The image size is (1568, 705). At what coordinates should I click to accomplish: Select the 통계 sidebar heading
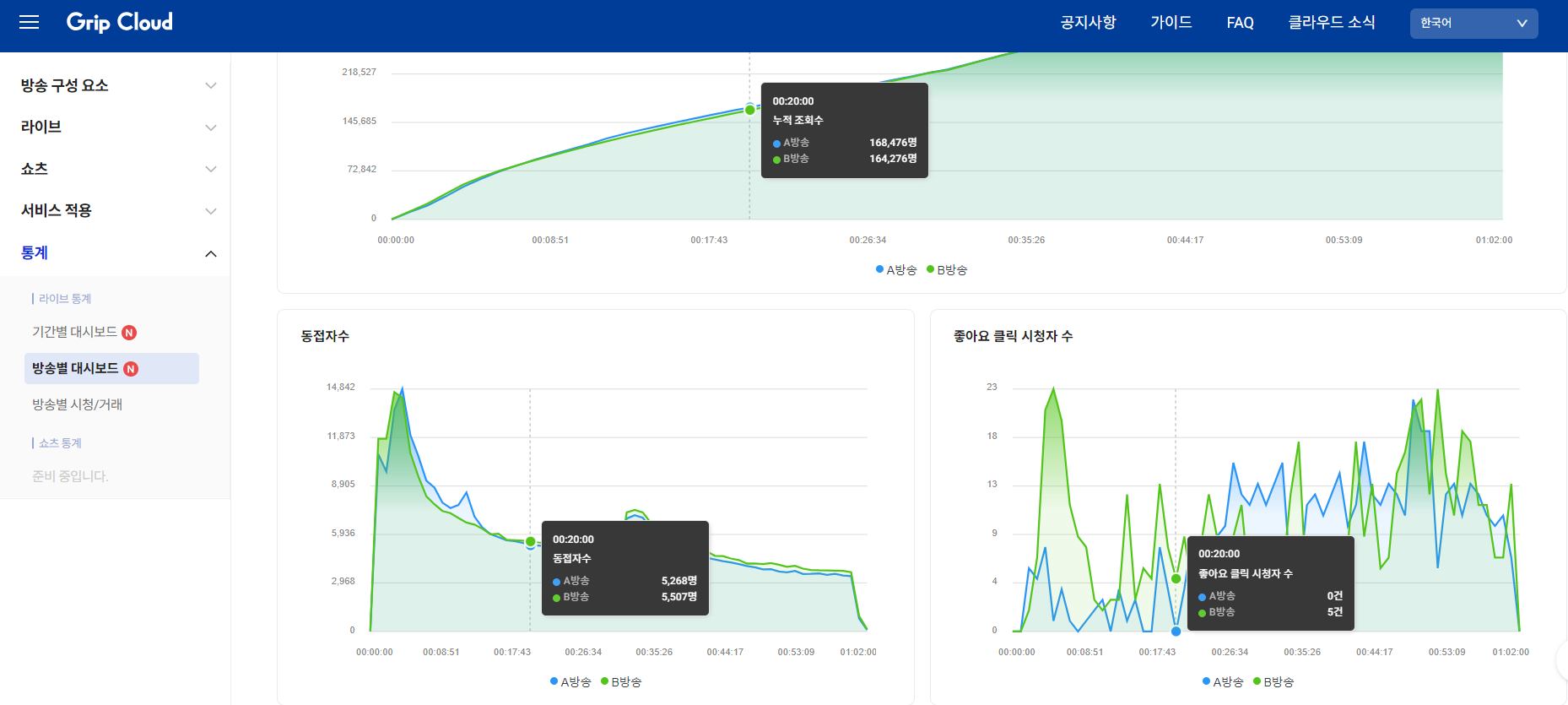pos(35,252)
